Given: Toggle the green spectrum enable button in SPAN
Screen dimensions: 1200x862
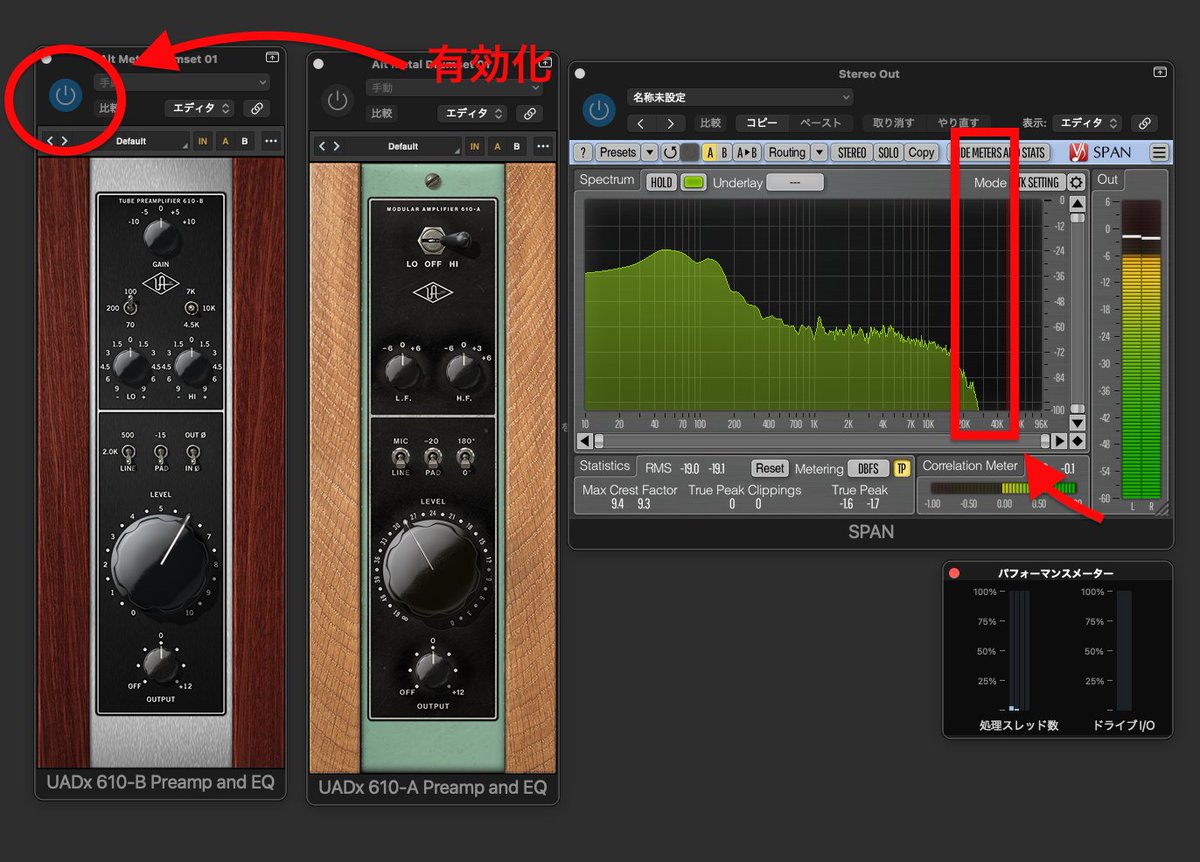Looking at the screenshot, I should pyautogui.click(x=693, y=182).
